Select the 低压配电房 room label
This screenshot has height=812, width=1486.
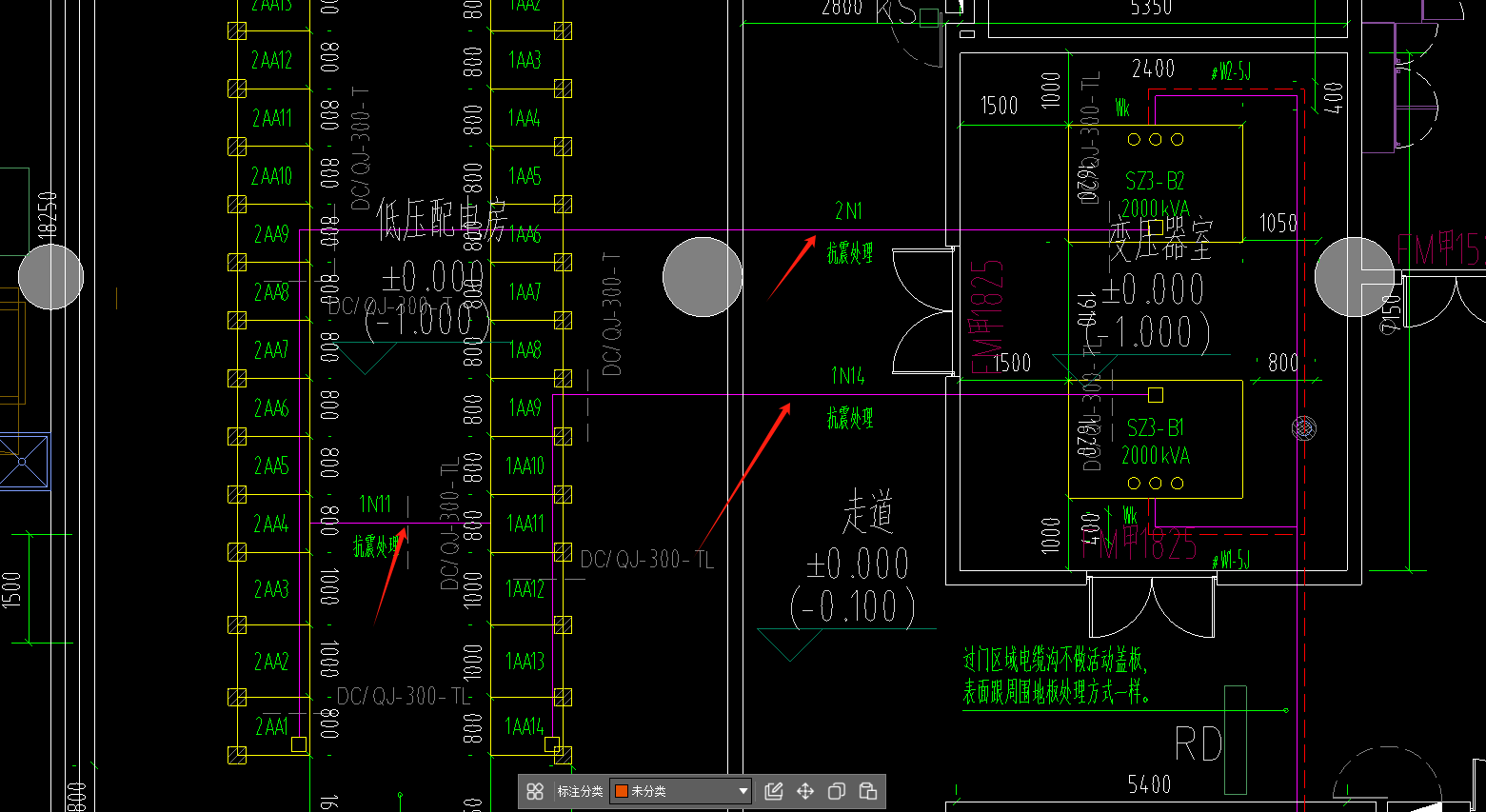(441, 219)
